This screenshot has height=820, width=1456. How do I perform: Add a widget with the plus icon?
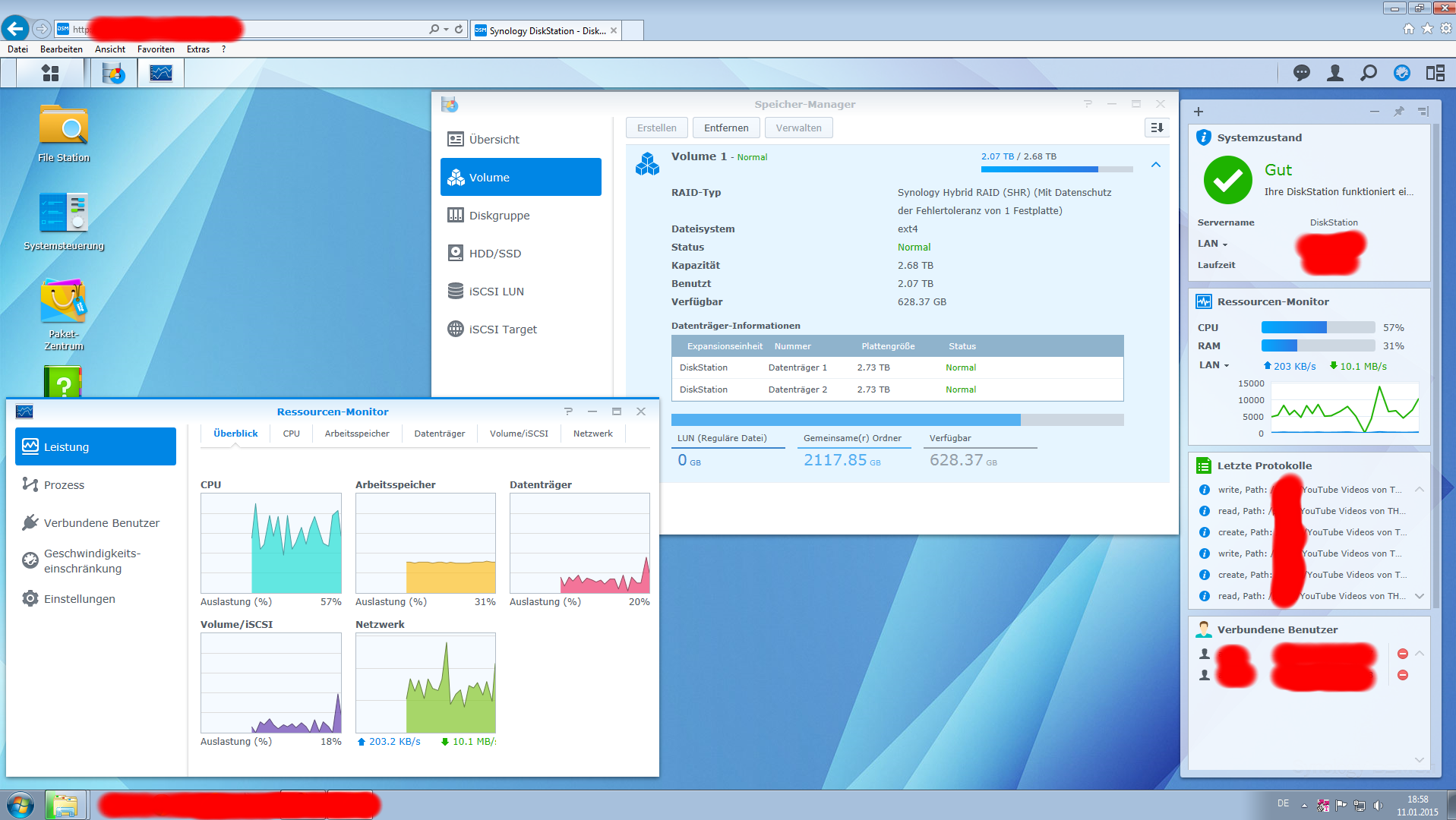(1199, 112)
